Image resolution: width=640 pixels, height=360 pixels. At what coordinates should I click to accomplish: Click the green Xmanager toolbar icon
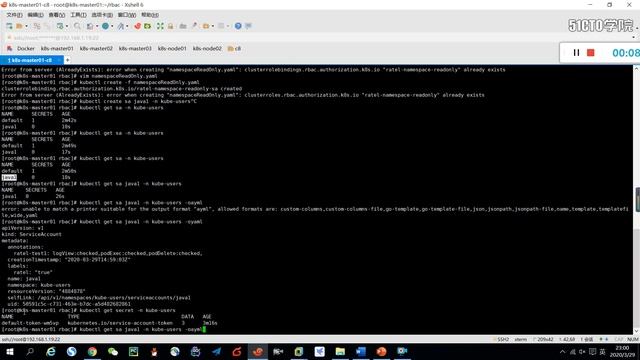point(147,26)
